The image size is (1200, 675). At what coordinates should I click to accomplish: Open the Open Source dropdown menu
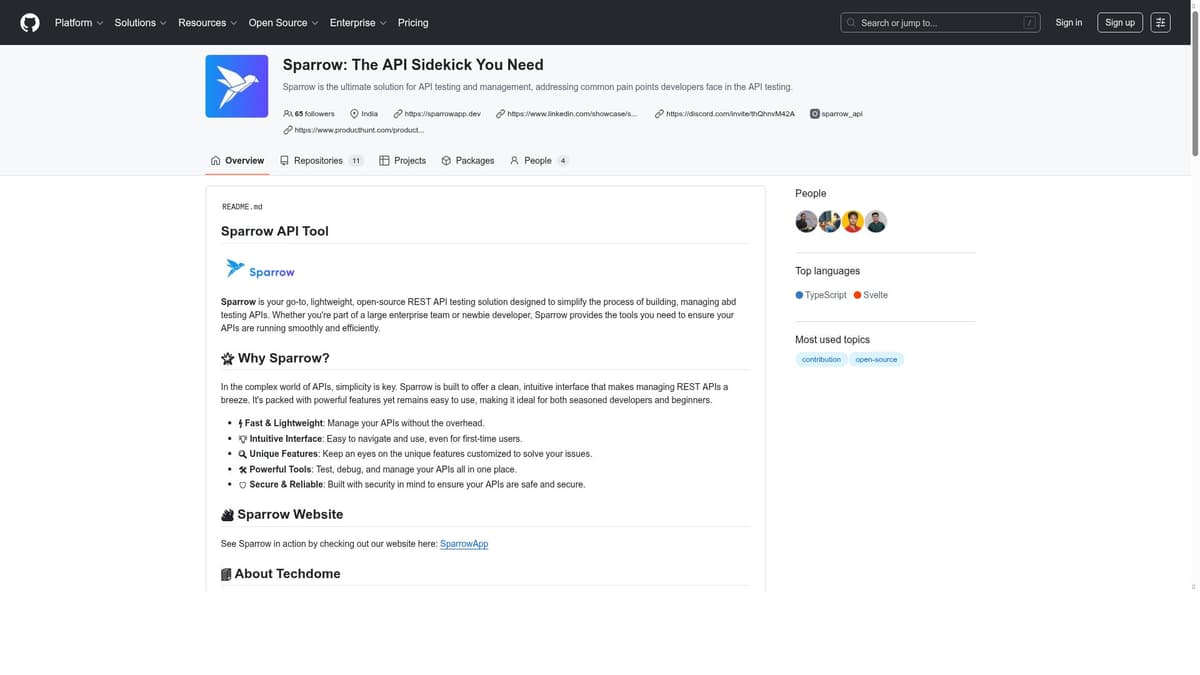coord(283,22)
